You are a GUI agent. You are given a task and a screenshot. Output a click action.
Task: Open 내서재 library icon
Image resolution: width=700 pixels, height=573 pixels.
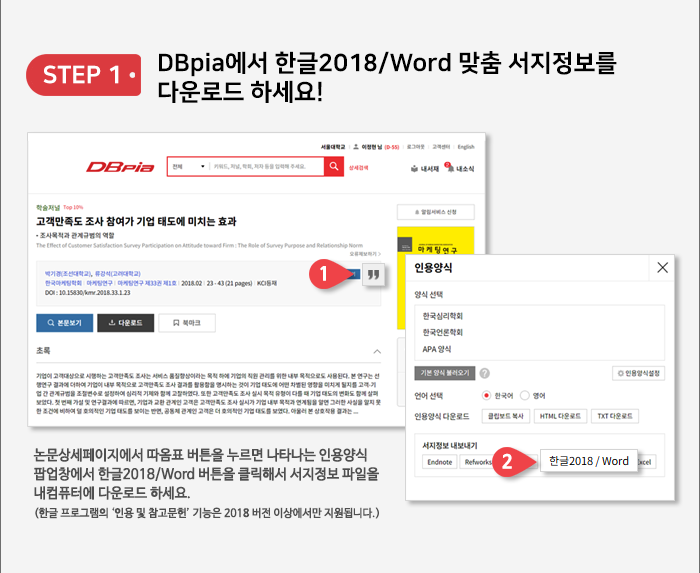coord(425,168)
